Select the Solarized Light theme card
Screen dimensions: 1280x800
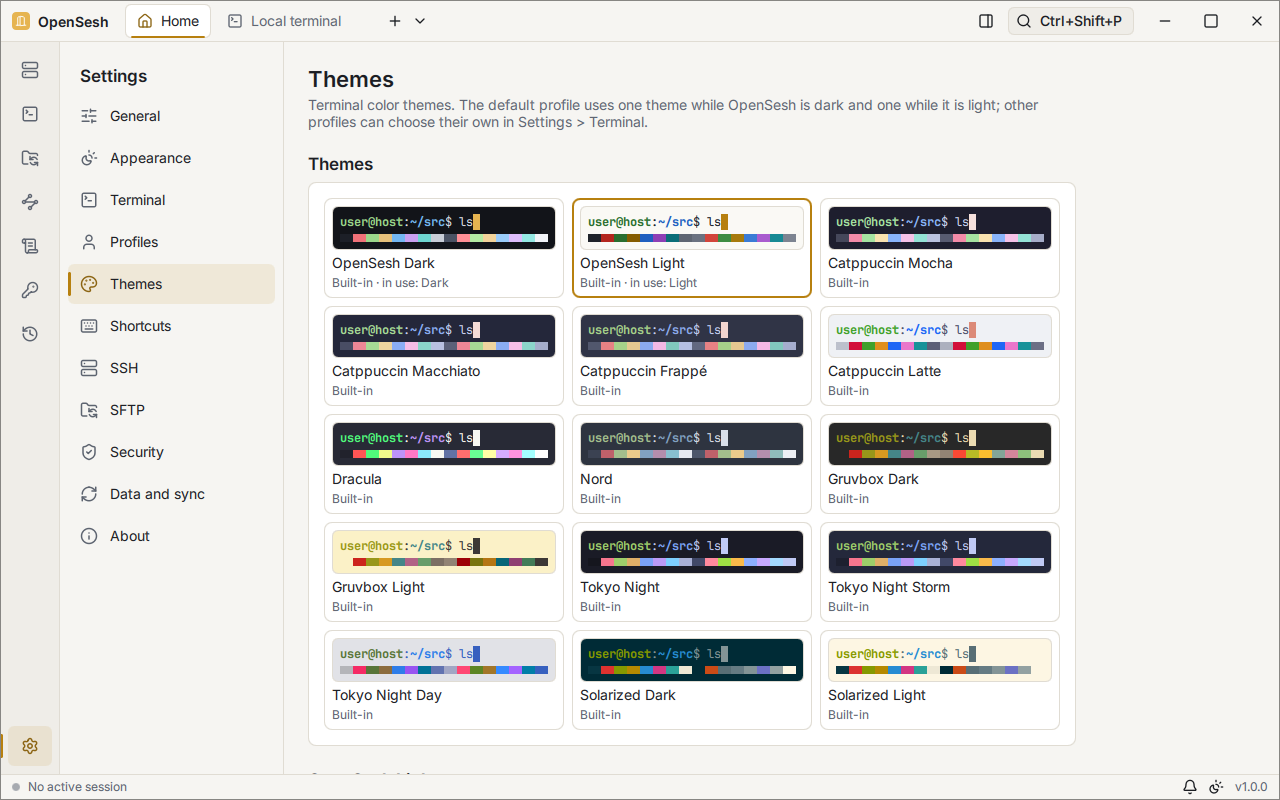point(940,680)
